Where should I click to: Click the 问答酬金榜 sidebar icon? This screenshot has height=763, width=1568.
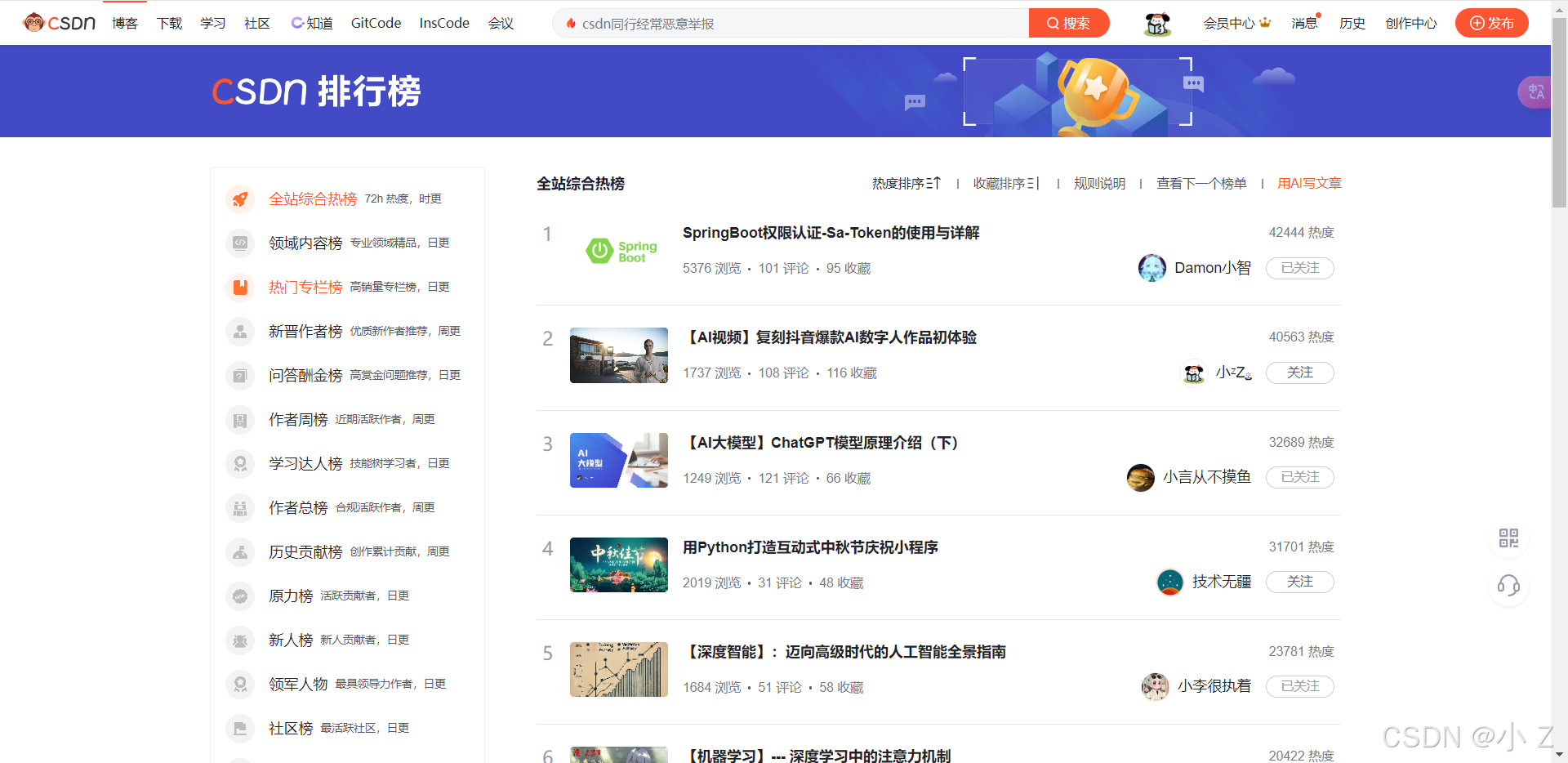click(240, 375)
